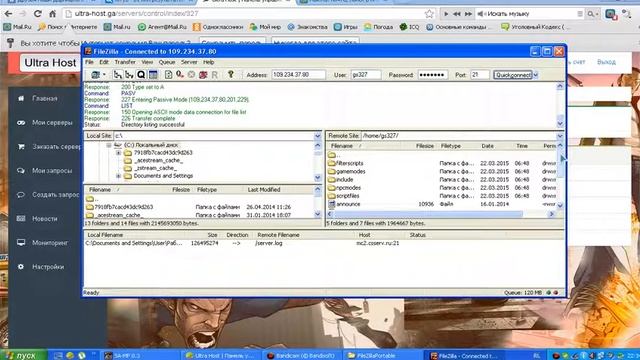Toggle the Q transfer queue icon
The width and height of the screenshot is (640, 360).
[x=141, y=75]
